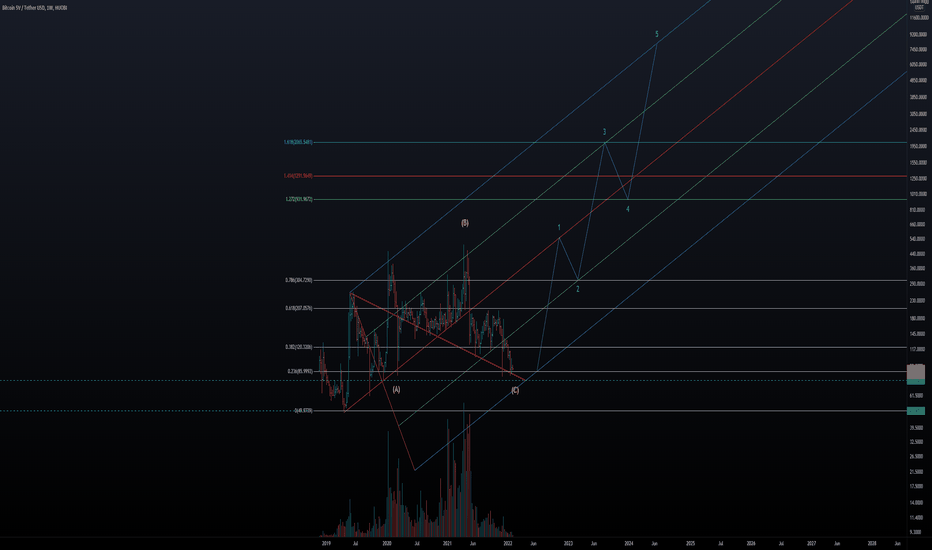Click the 9.3000 price axis label

917,532
